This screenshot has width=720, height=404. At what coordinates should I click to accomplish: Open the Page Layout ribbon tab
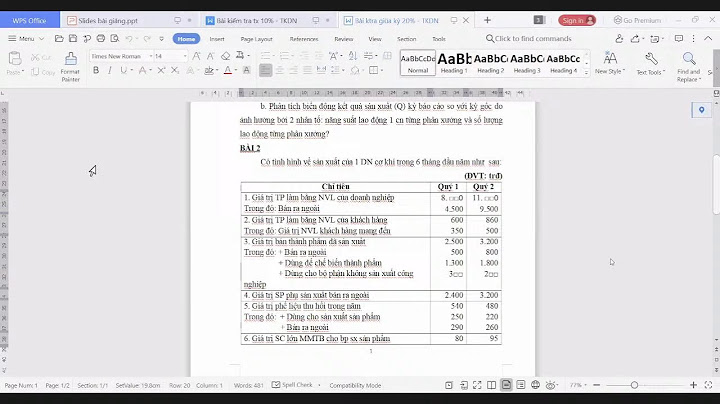click(256, 39)
